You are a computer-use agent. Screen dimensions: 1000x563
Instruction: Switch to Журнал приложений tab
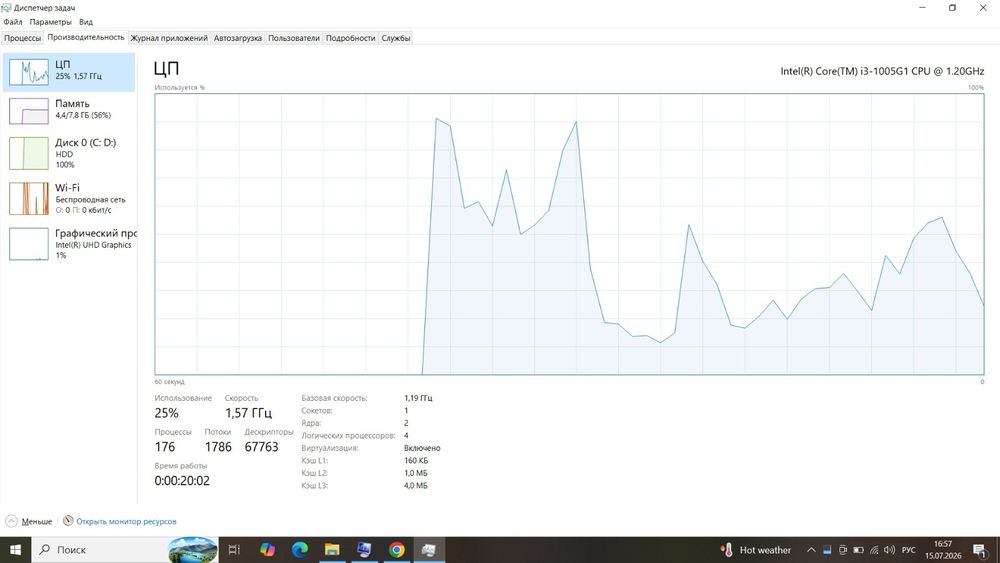point(169,38)
